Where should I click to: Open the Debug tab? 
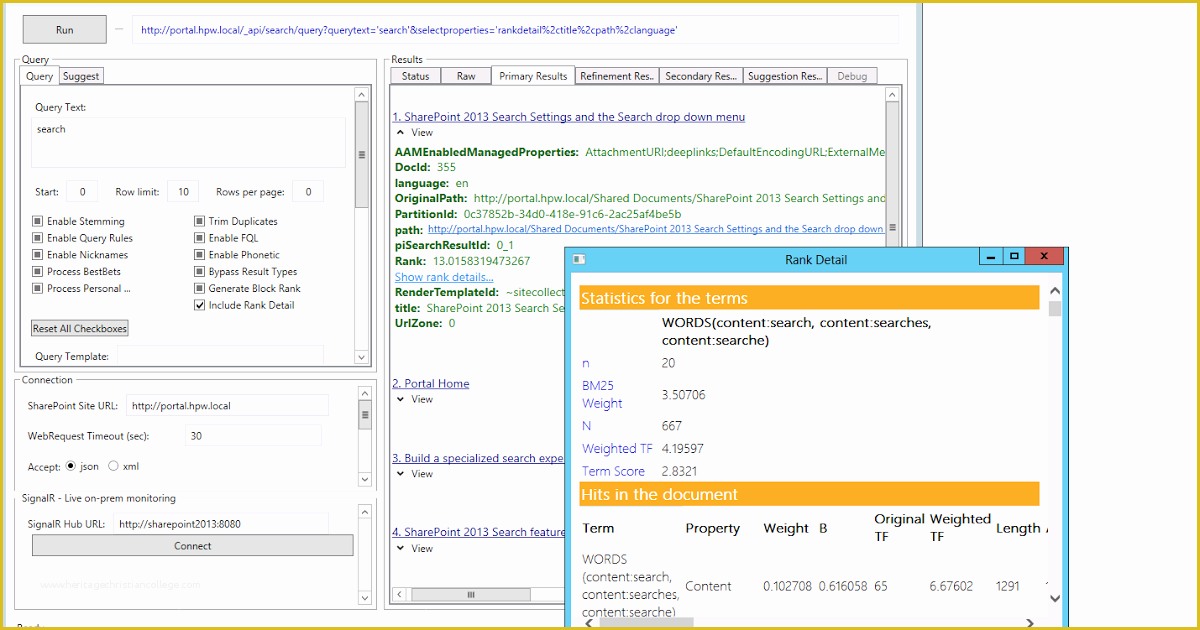click(852, 76)
